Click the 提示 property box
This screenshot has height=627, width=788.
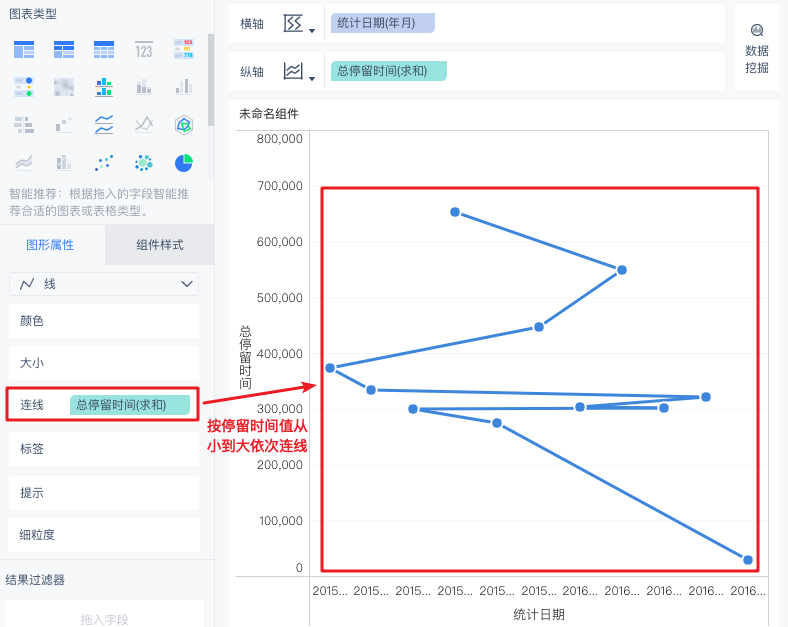[104, 493]
